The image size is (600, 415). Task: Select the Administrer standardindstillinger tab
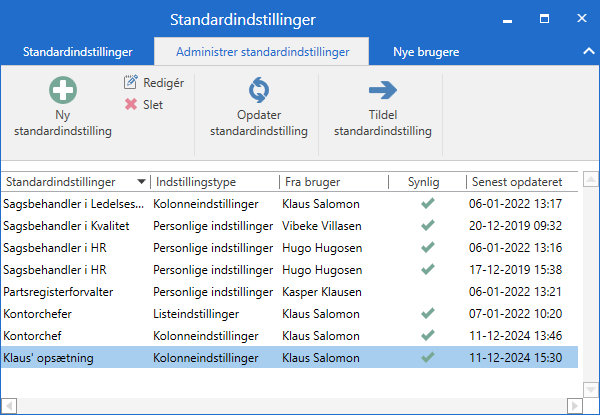click(x=261, y=51)
